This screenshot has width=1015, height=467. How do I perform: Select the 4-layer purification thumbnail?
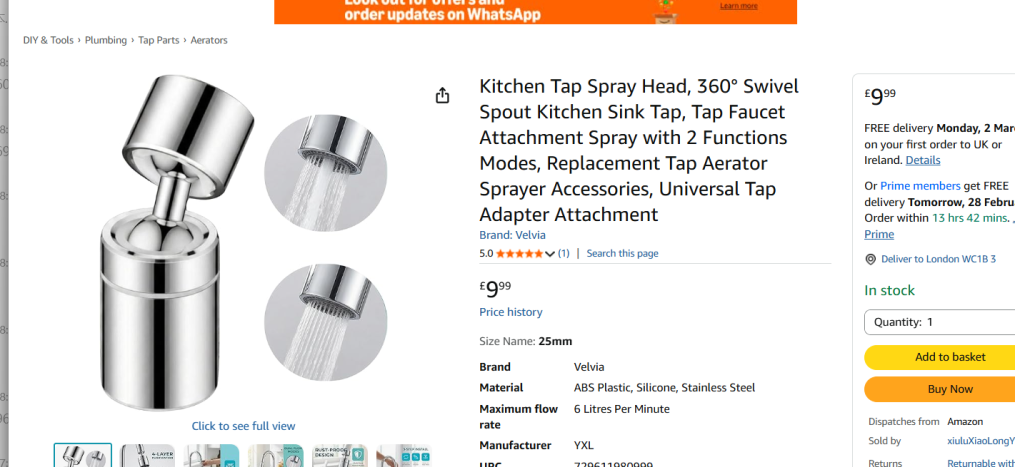coord(147,455)
